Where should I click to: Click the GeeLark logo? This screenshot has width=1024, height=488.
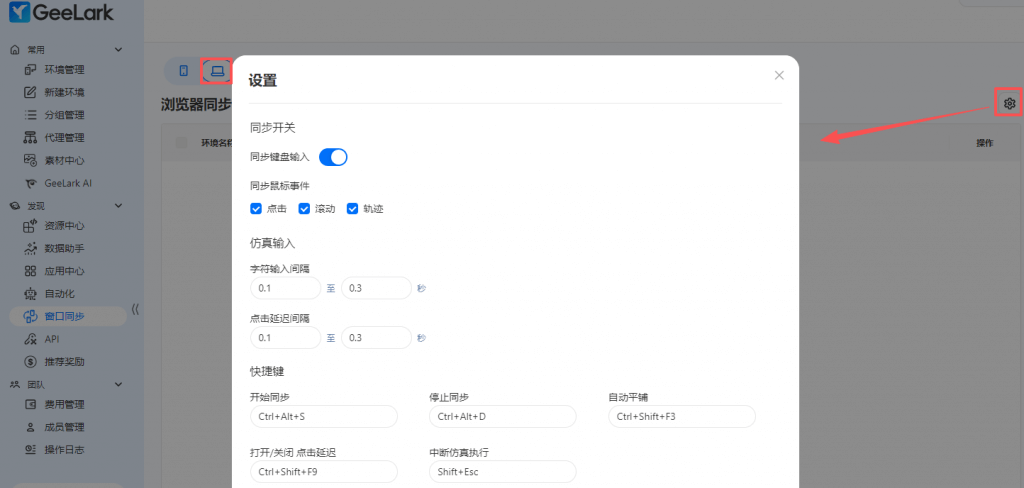click(x=61, y=13)
